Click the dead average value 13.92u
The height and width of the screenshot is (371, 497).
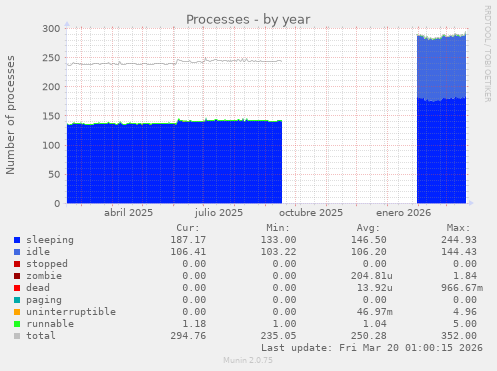coord(375,288)
